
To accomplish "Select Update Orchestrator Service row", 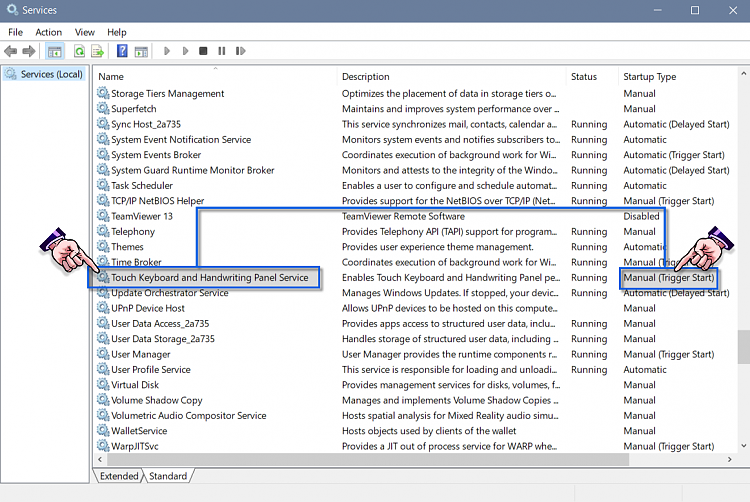I will (x=170, y=293).
